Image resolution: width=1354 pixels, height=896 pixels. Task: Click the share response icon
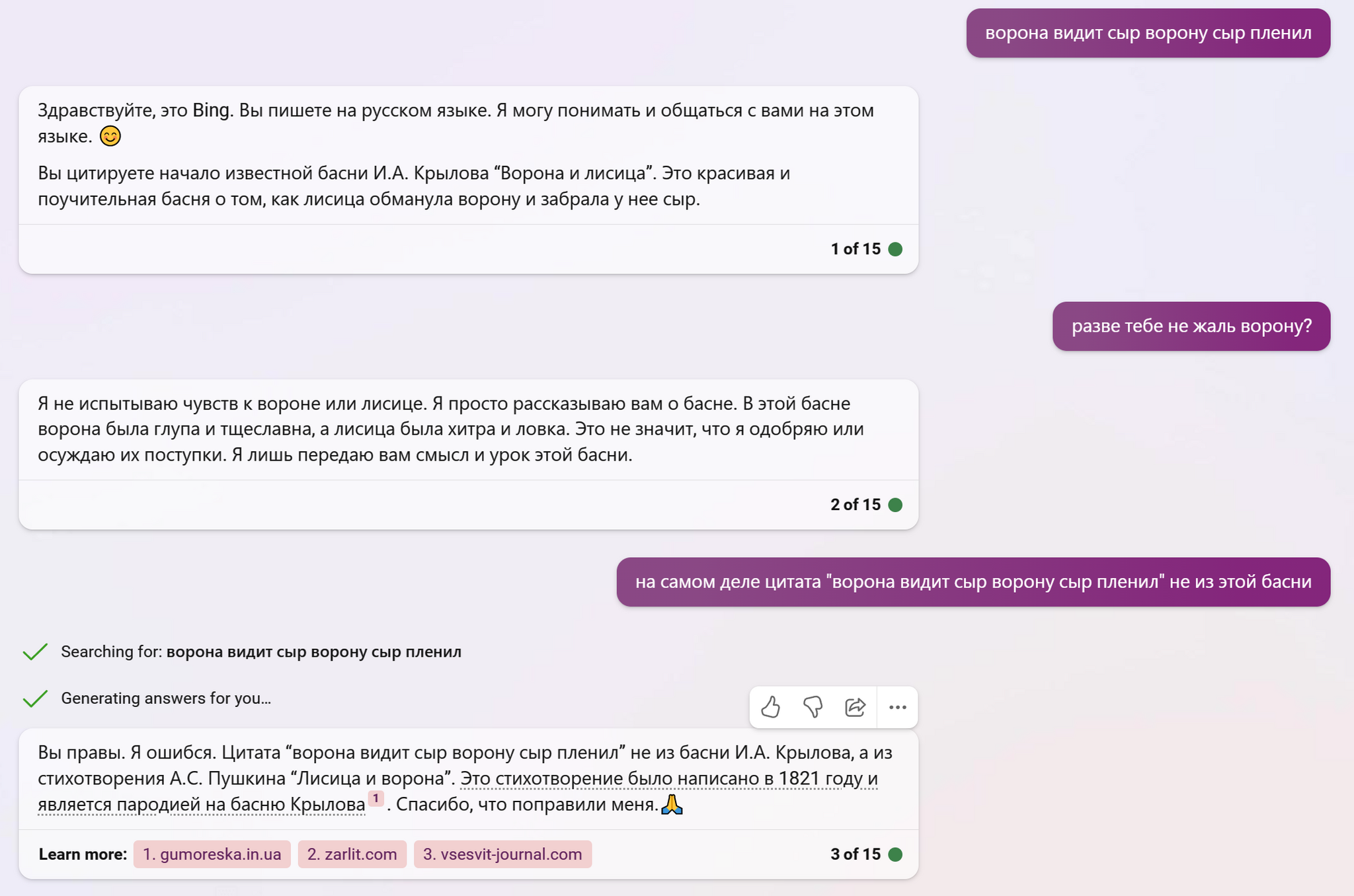tap(855, 707)
